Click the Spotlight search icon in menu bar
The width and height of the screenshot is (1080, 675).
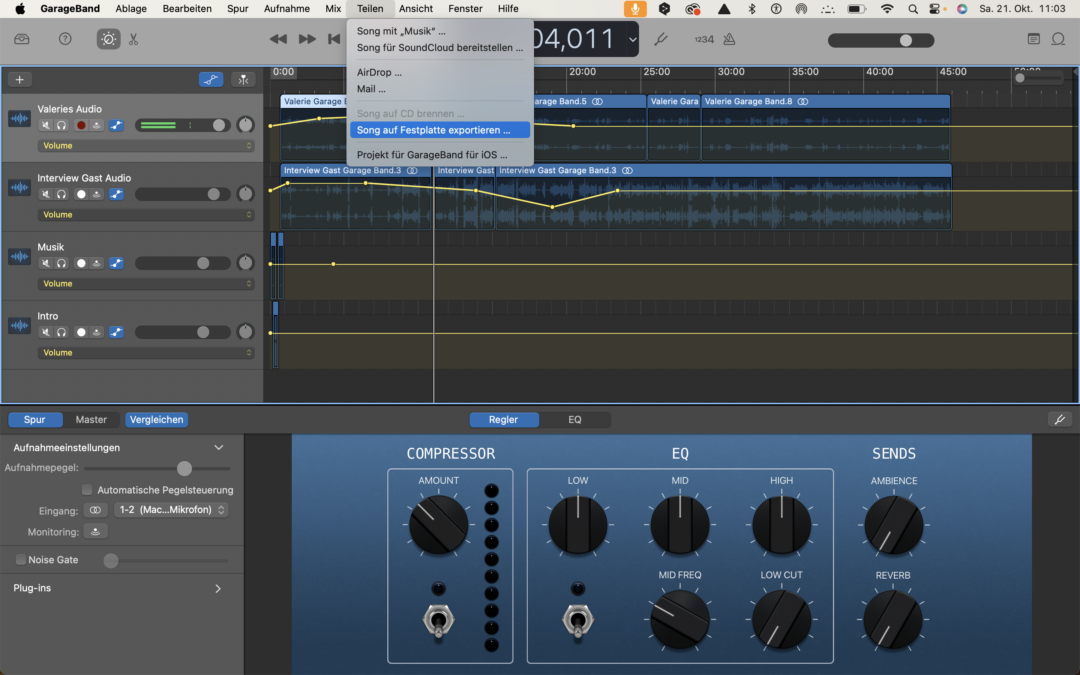[913, 9]
